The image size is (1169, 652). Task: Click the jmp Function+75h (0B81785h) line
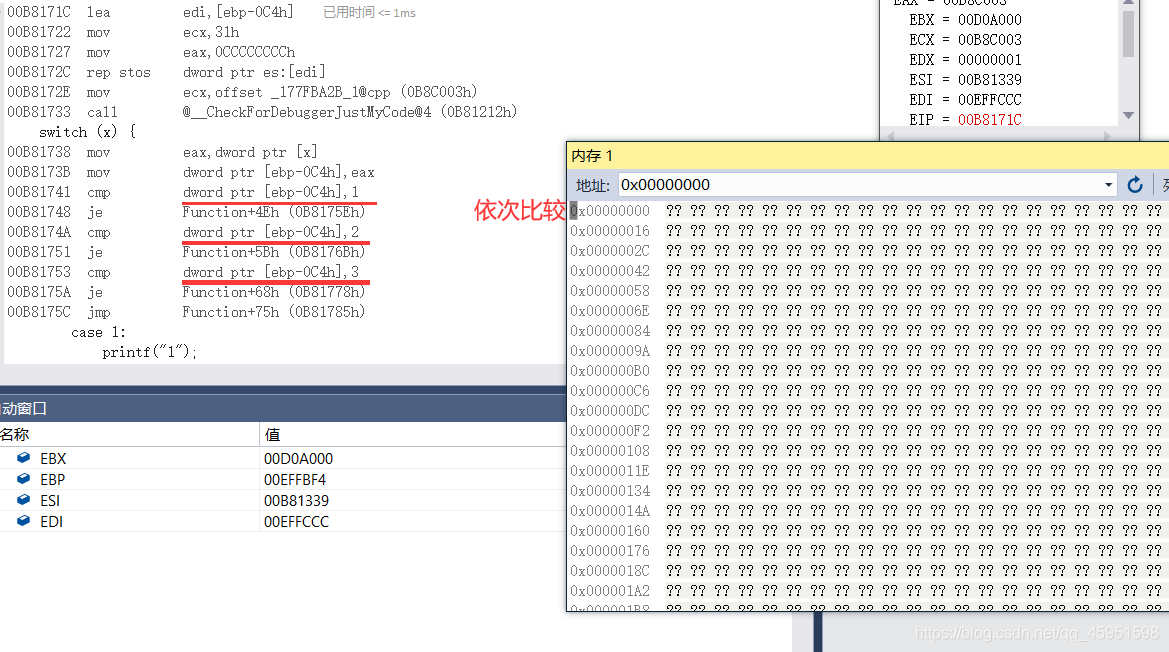[x=186, y=312]
